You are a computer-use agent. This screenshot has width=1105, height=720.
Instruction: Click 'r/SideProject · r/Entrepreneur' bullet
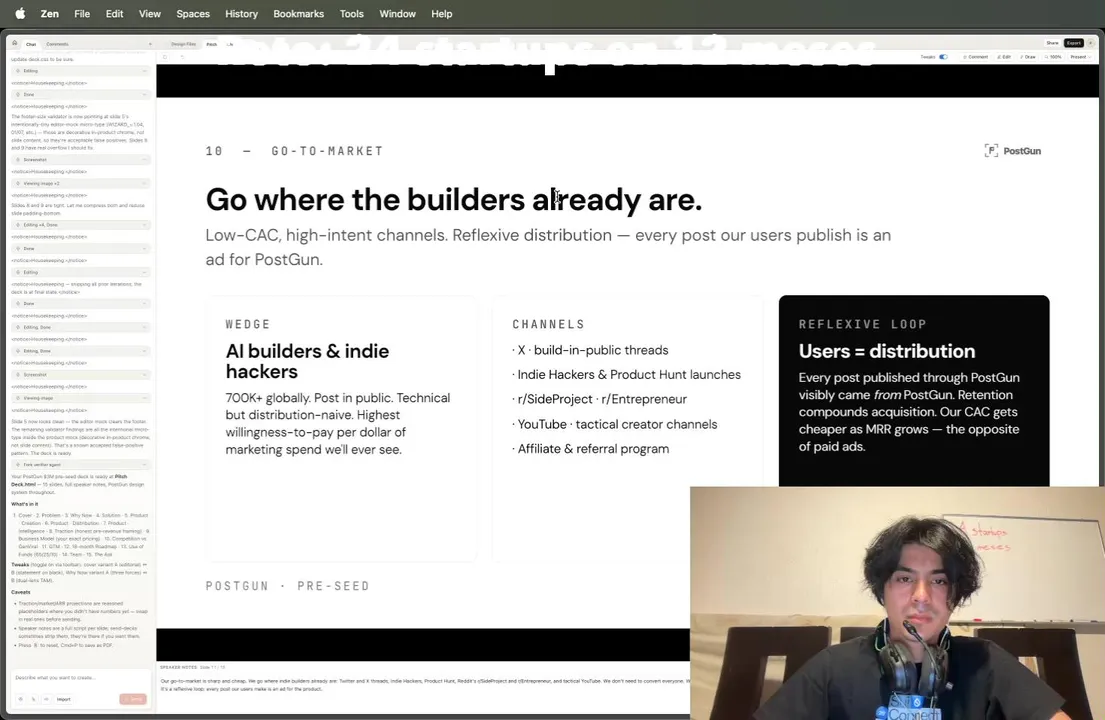click(x=600, y=399)
